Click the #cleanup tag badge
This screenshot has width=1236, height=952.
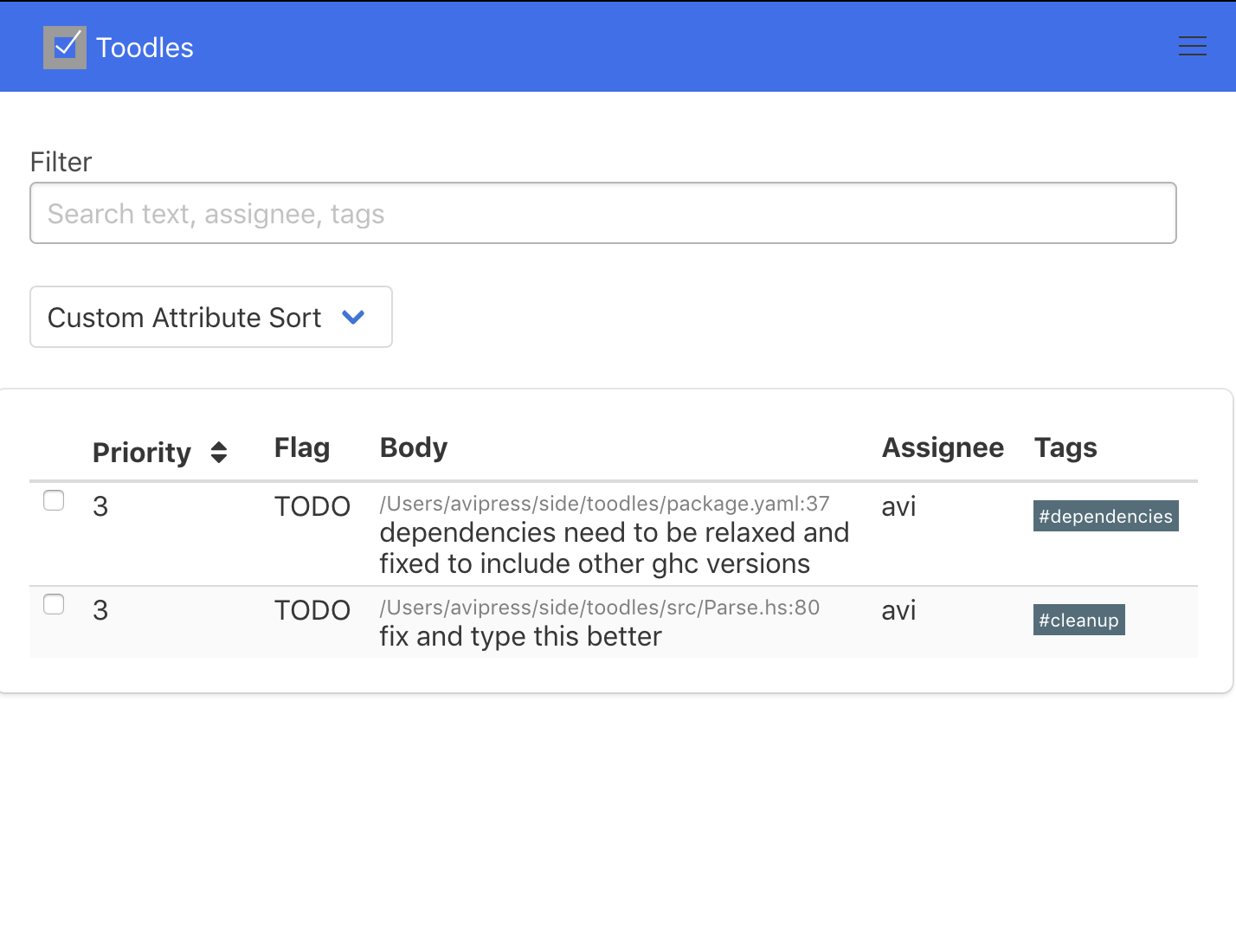pos(1078,621)
